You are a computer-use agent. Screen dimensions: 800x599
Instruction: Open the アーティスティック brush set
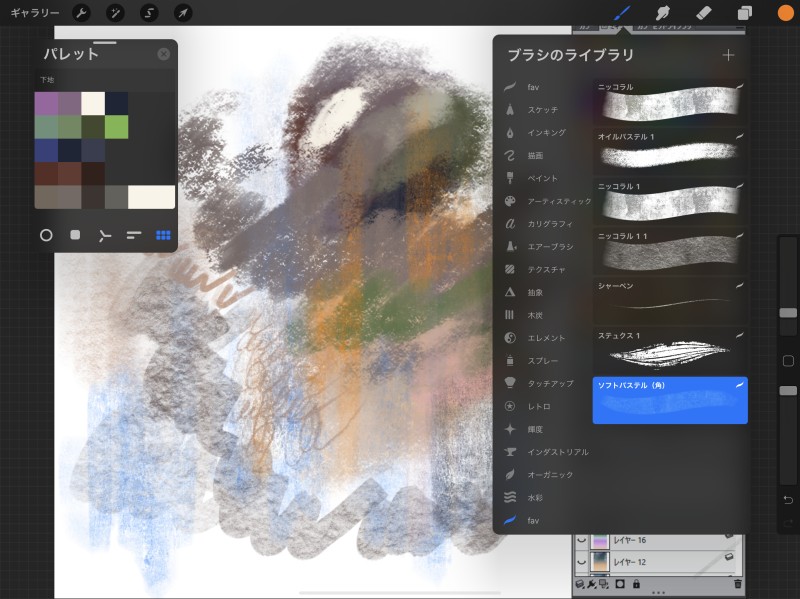click(546, 201)
